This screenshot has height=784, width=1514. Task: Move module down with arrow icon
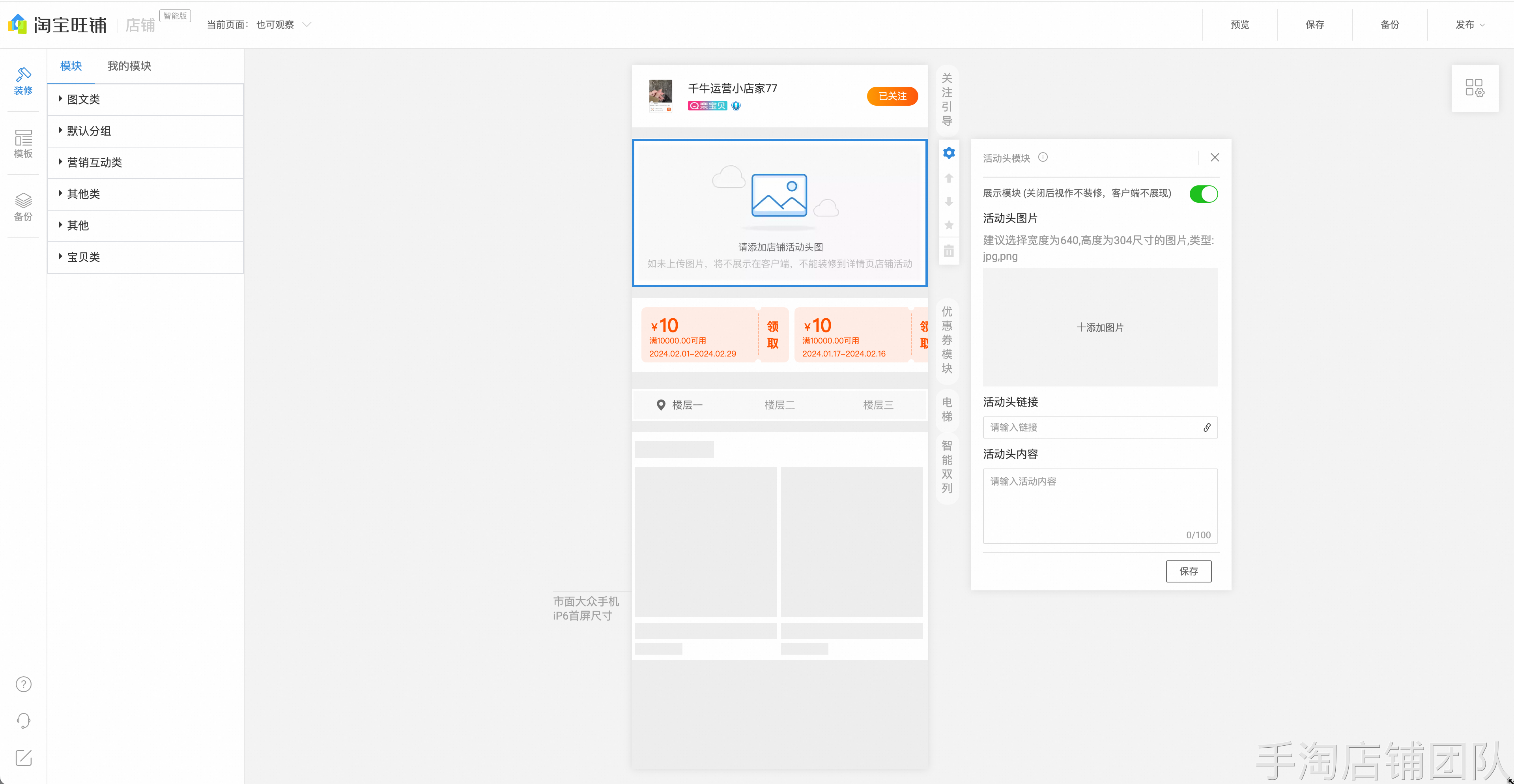click(x=949, y=202)
